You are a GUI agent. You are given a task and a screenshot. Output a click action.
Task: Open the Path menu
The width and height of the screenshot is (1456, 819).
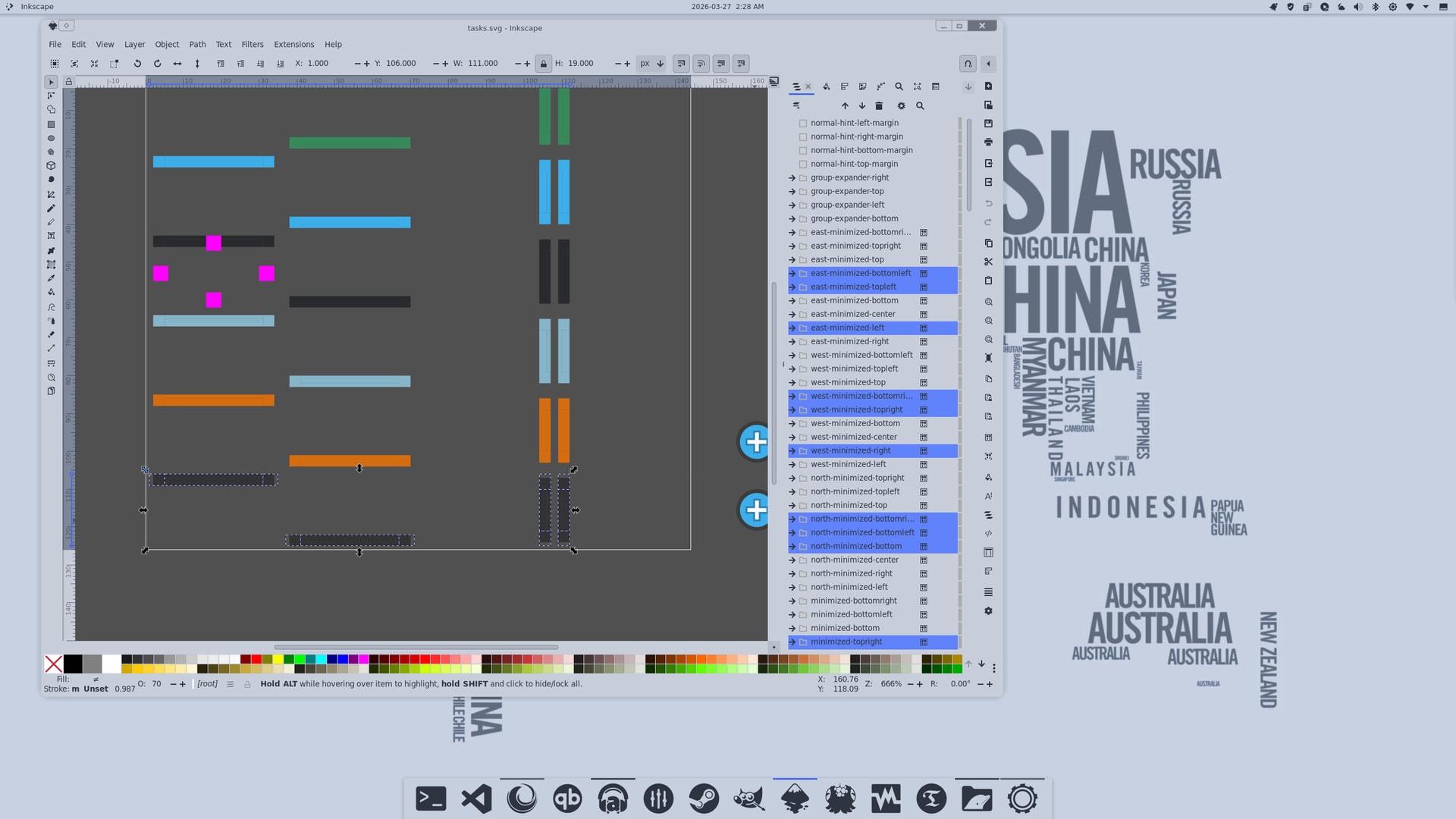pos(197,45)
